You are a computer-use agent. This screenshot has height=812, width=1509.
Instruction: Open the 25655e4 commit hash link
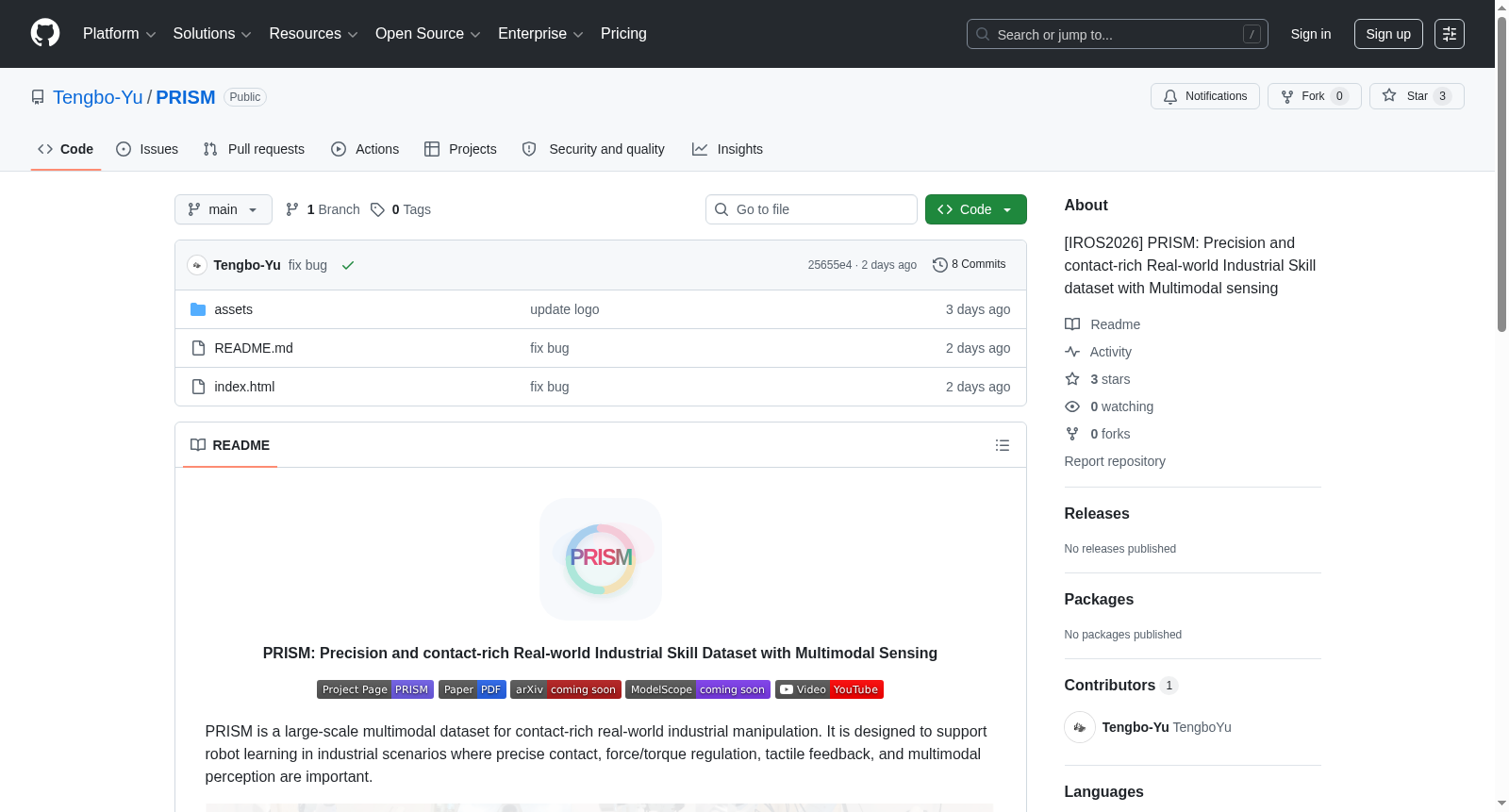[830, 265]
